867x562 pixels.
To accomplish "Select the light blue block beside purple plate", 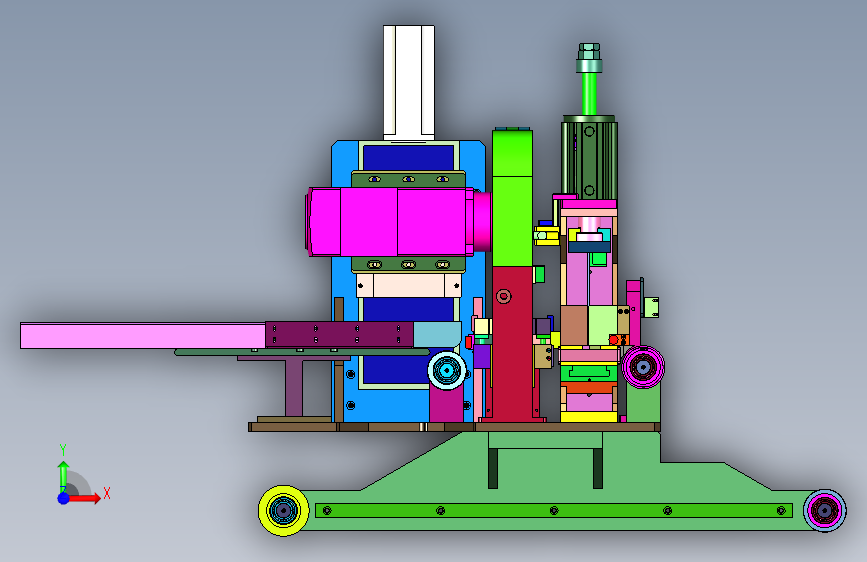I will [437, 334].
